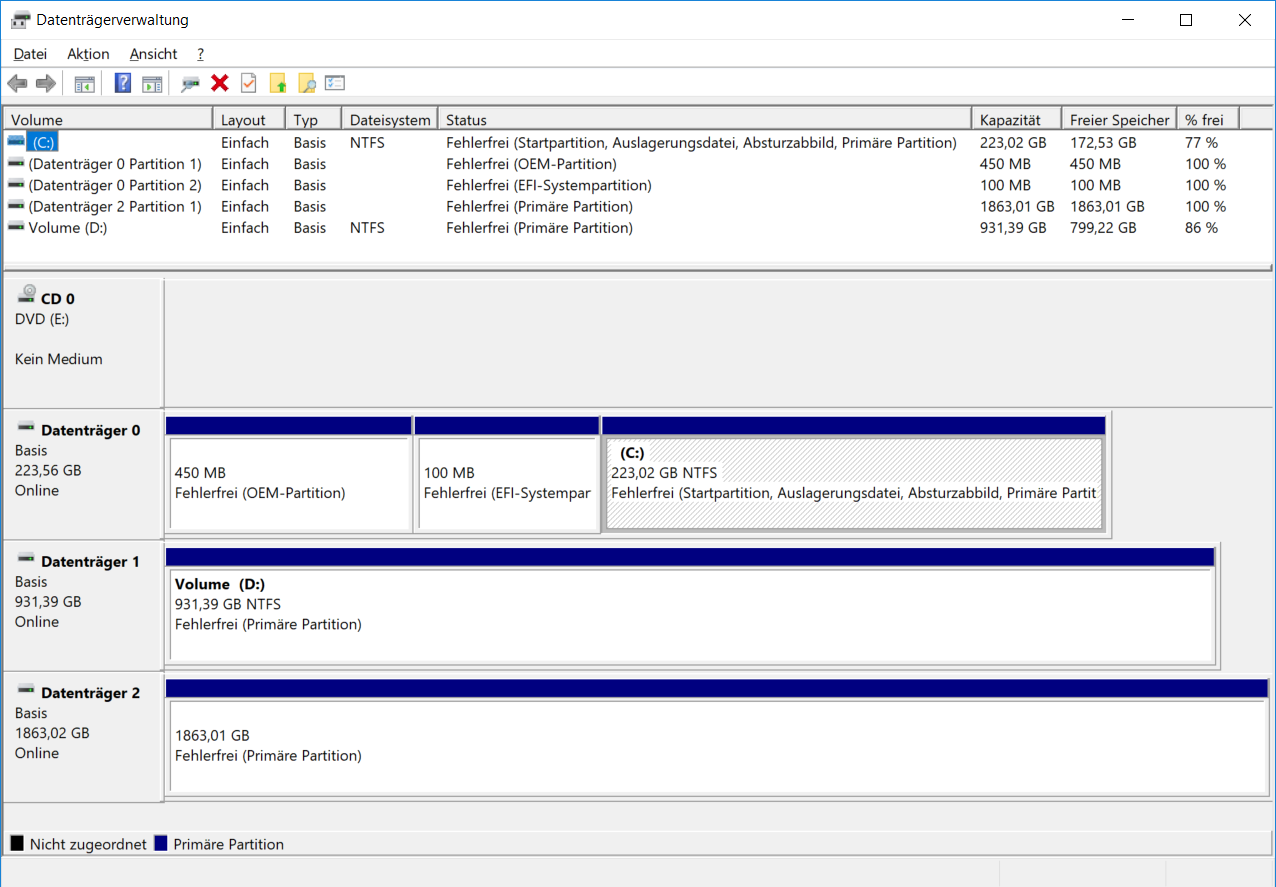This screenshot has height=887, width=1276.
Task: Click the 1863,01 GB capacity cell
Action: (1017, 206)
